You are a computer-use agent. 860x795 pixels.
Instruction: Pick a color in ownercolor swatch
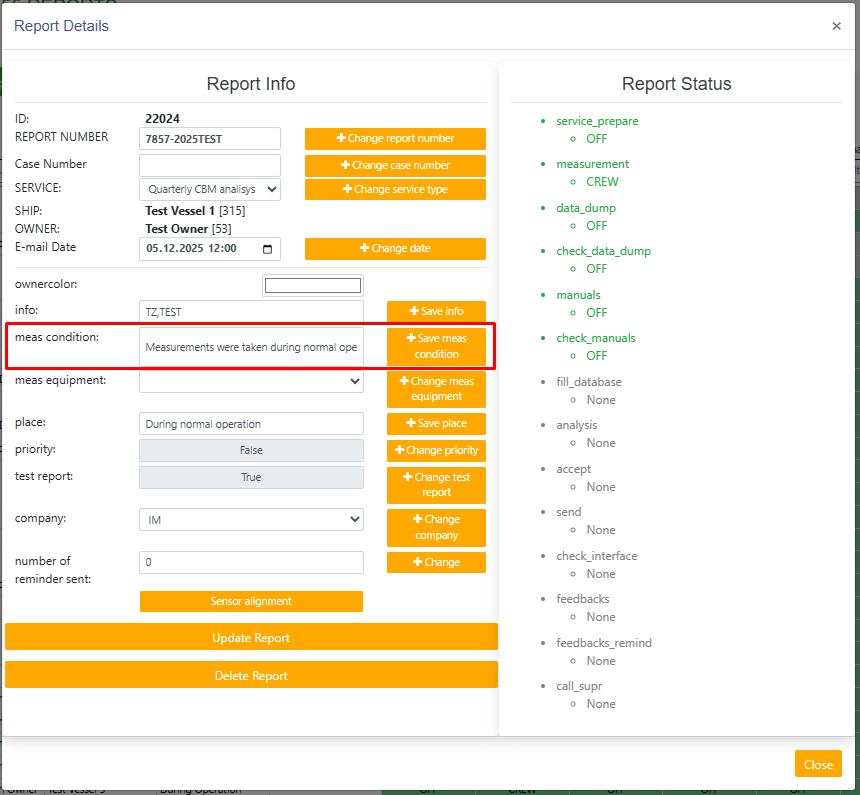[x=312, y=286]
